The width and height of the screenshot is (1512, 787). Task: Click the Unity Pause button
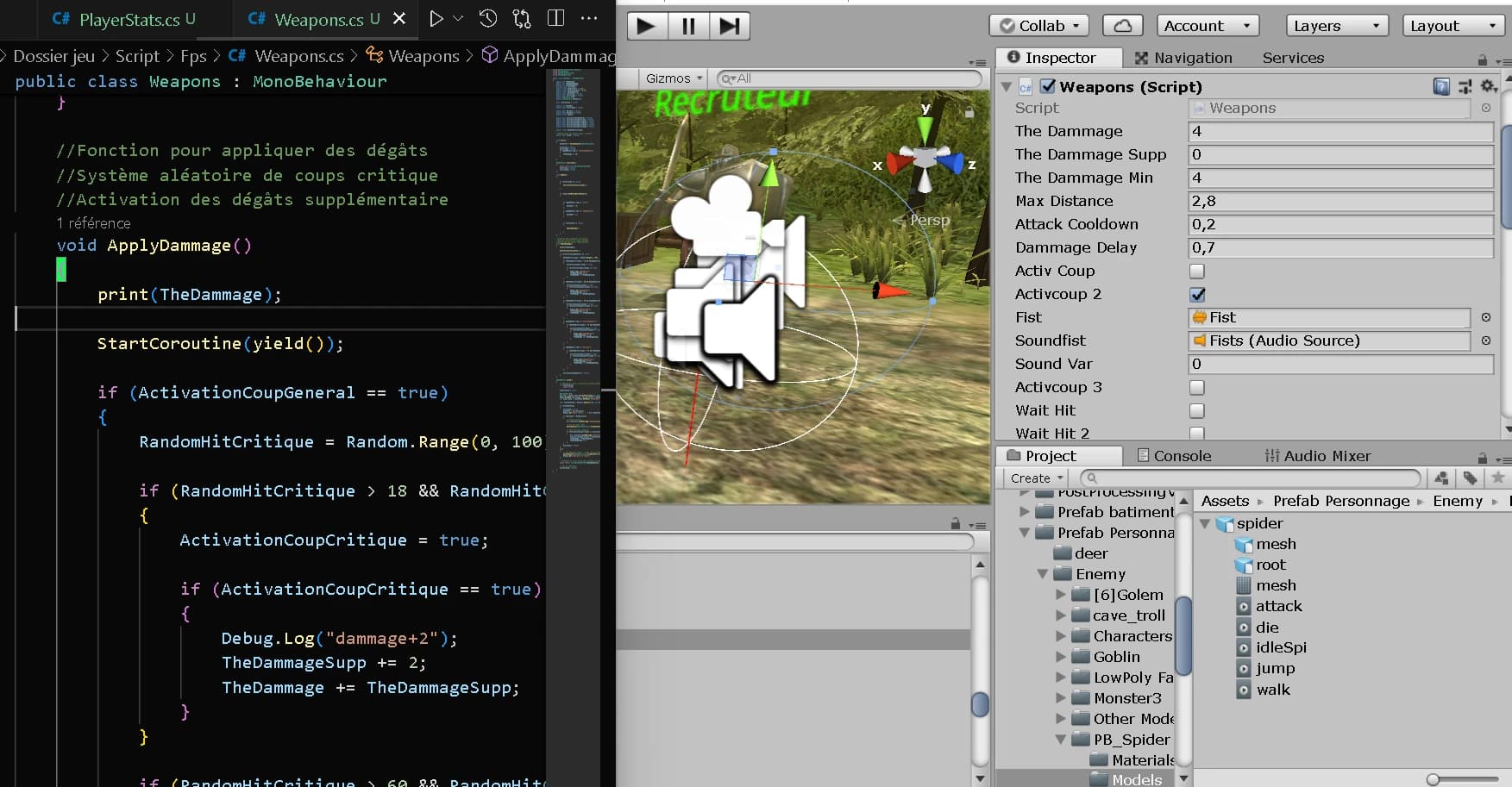[688, 26]
